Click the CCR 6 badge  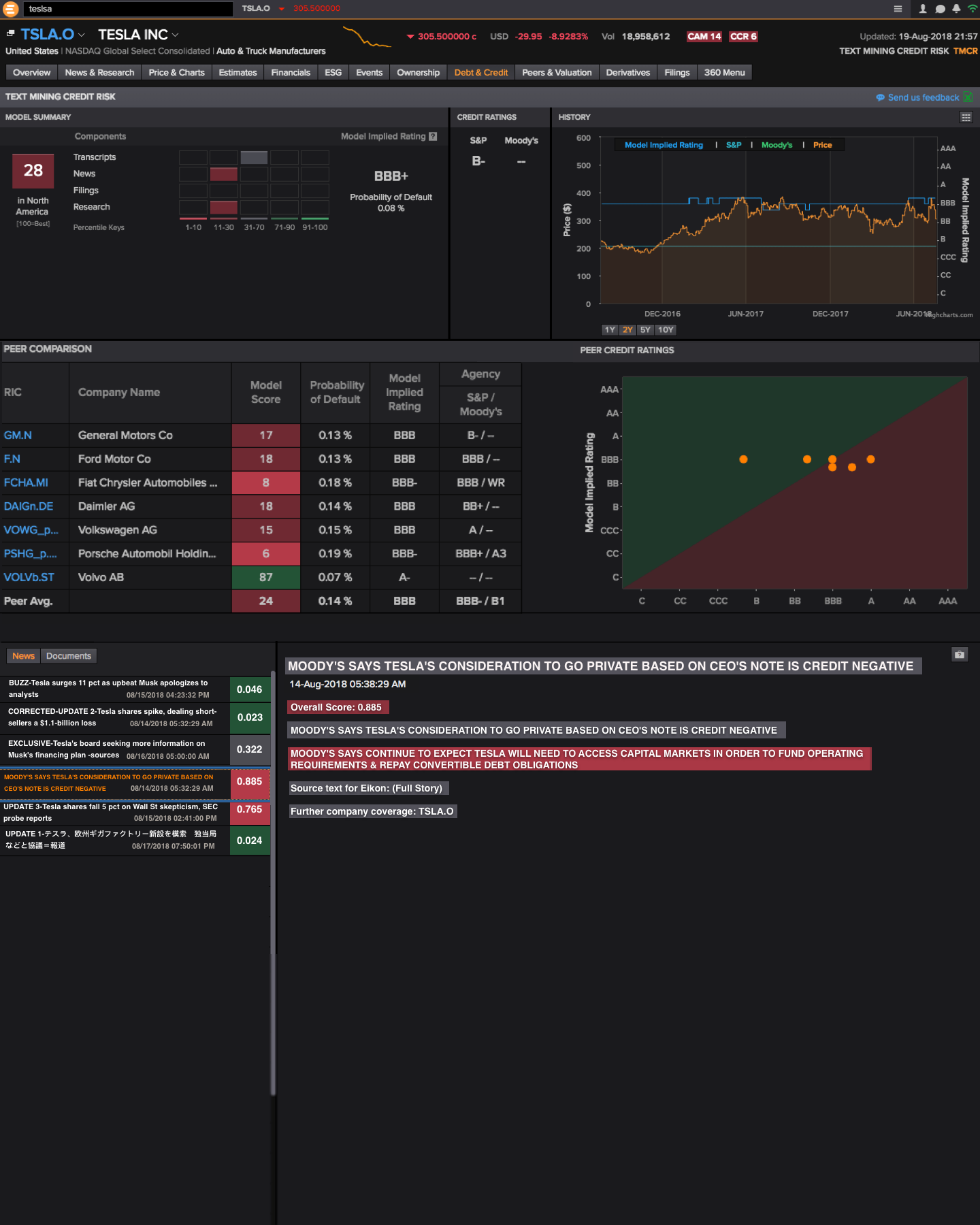click(x=743, y=37)
